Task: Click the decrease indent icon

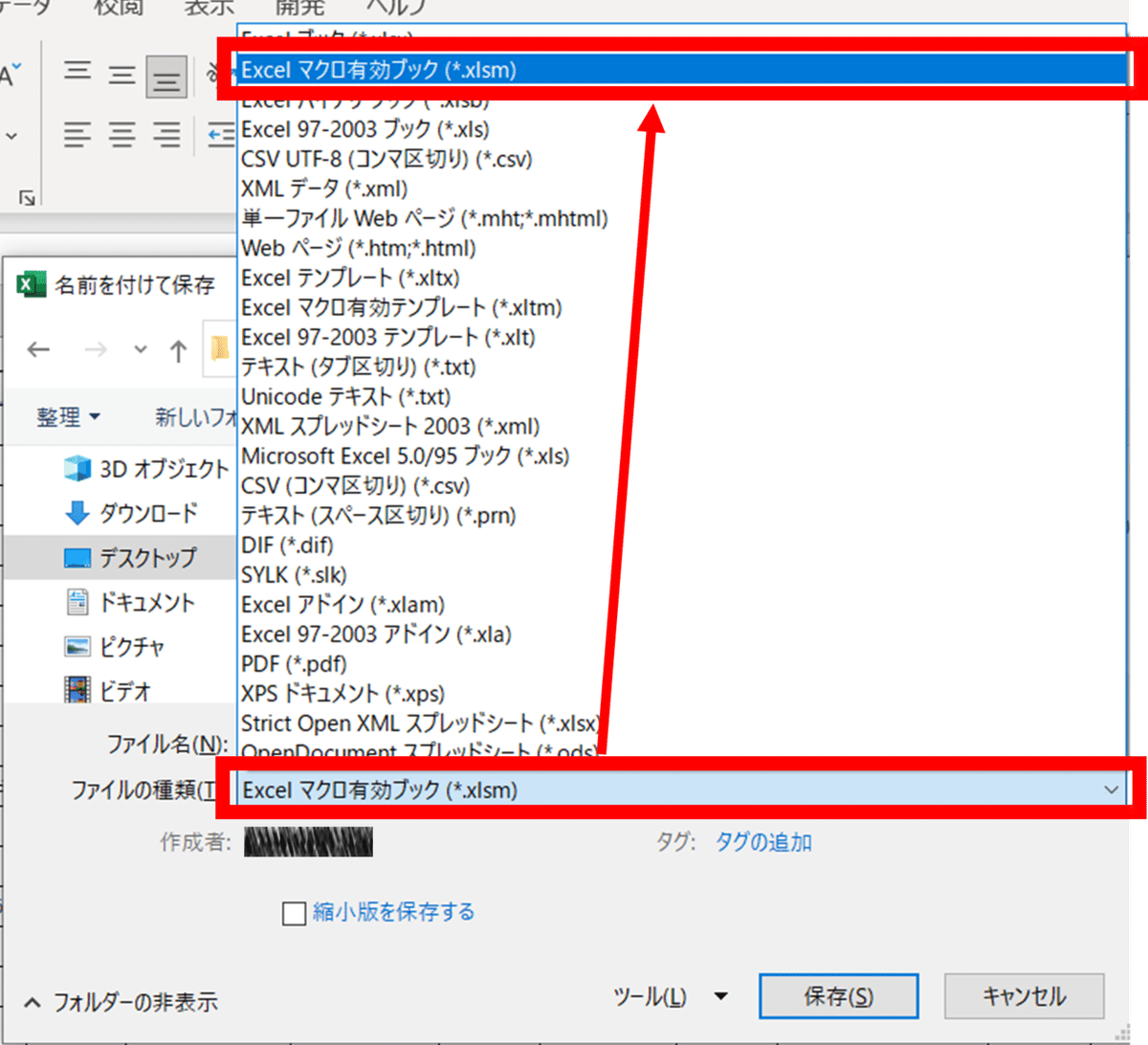Action: (x=221, y=135)
